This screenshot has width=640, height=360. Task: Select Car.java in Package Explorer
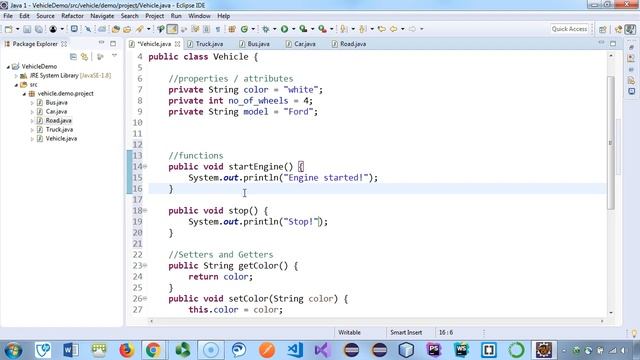pyautogui.click(x=56, y=111)
